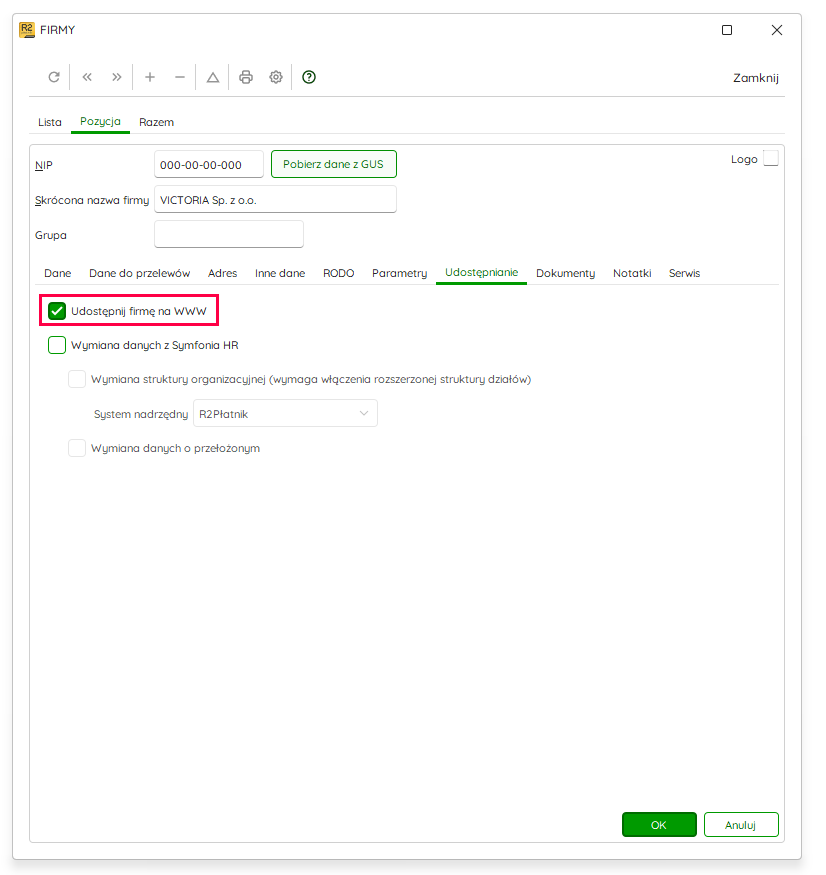This screenshot has width=826, height=875.
Task: Click the refresh icon in toolbar
Action: pyautogui.click(x=54, y=77)
